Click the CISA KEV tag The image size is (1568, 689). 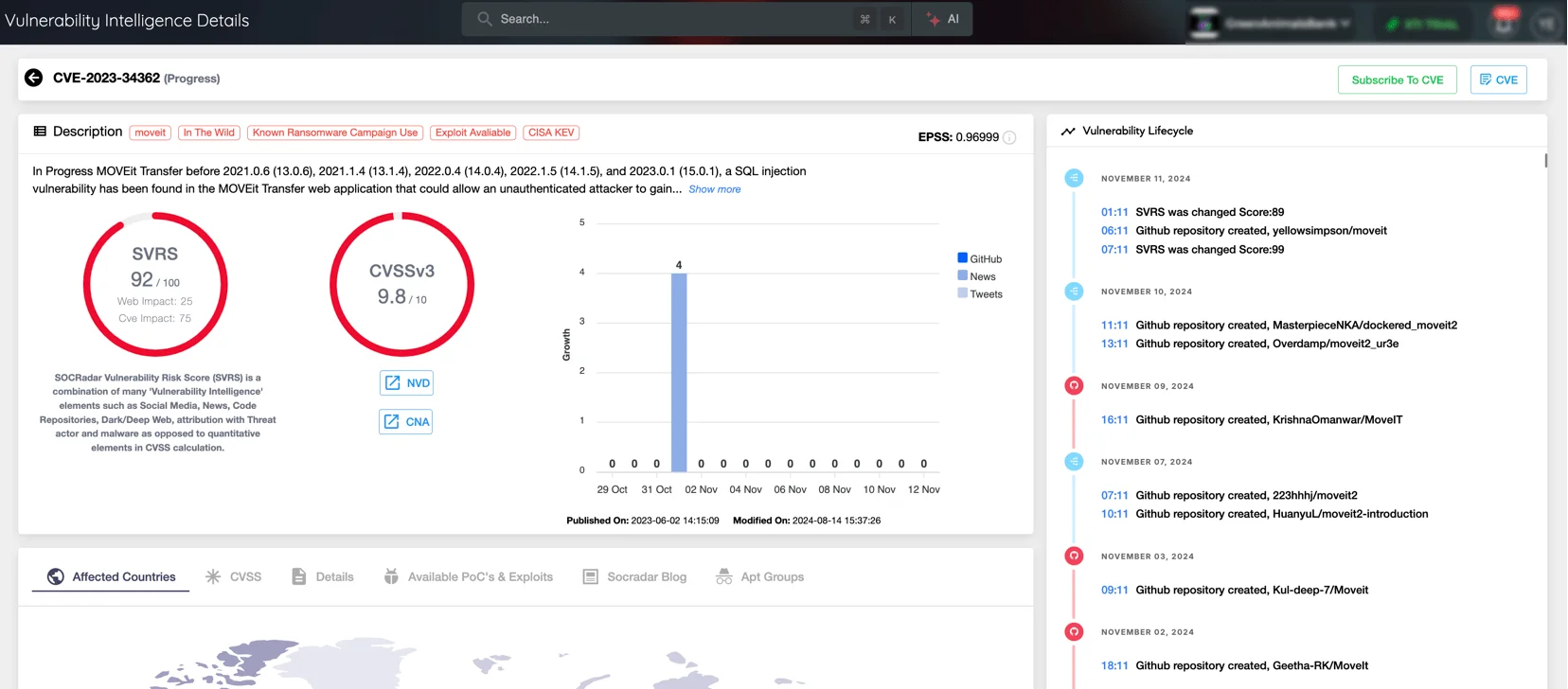coord(551,132)
